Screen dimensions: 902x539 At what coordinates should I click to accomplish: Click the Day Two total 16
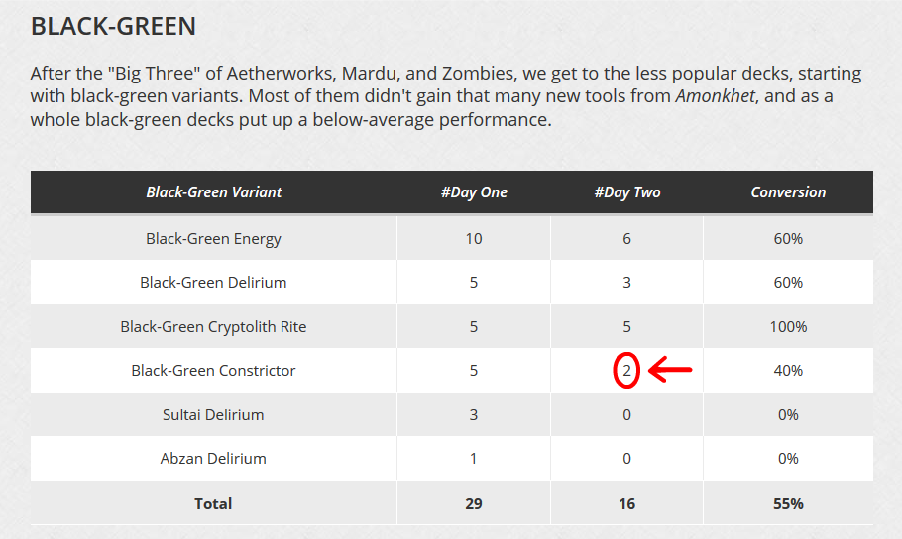(x=626, y=503)
